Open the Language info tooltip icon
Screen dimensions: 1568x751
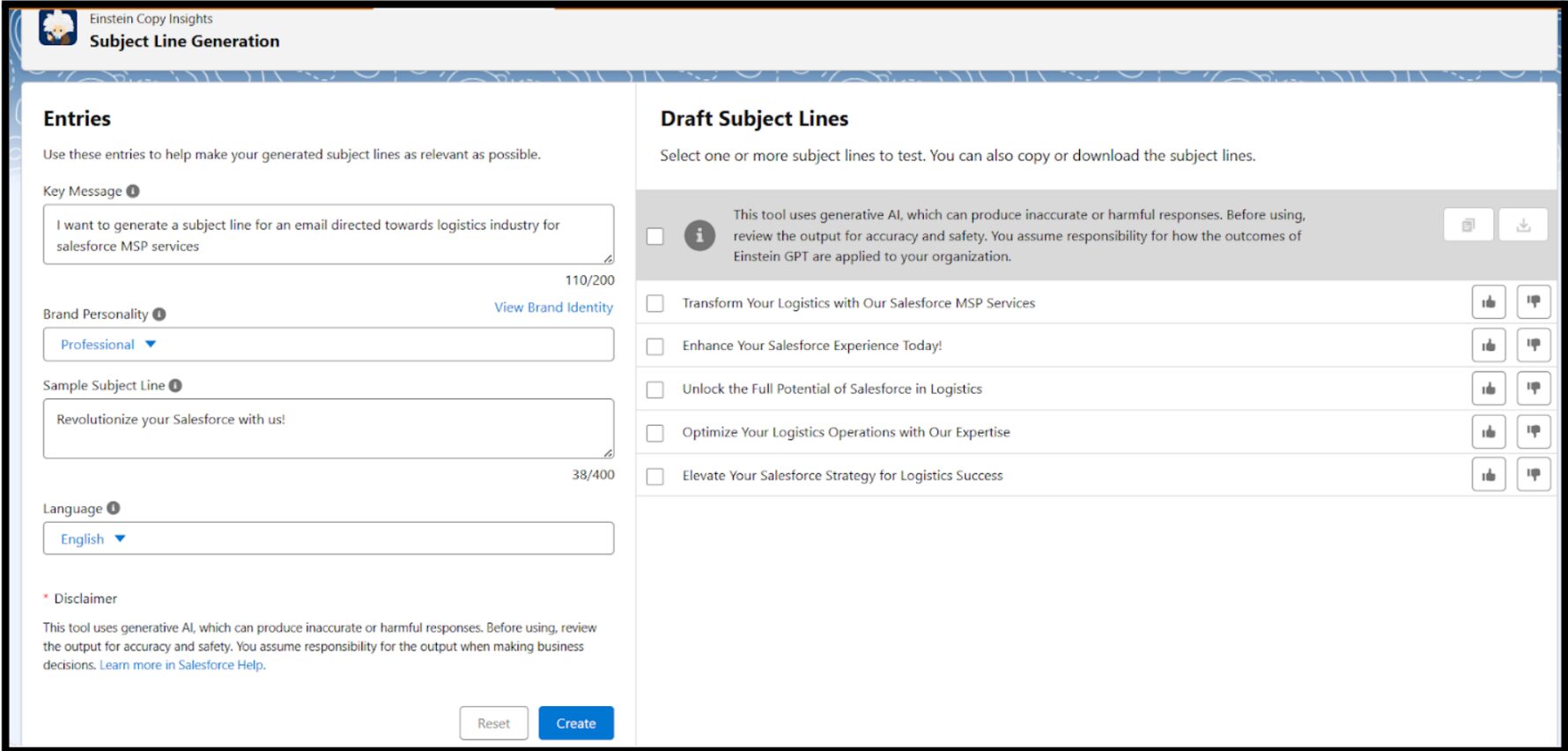114,508
